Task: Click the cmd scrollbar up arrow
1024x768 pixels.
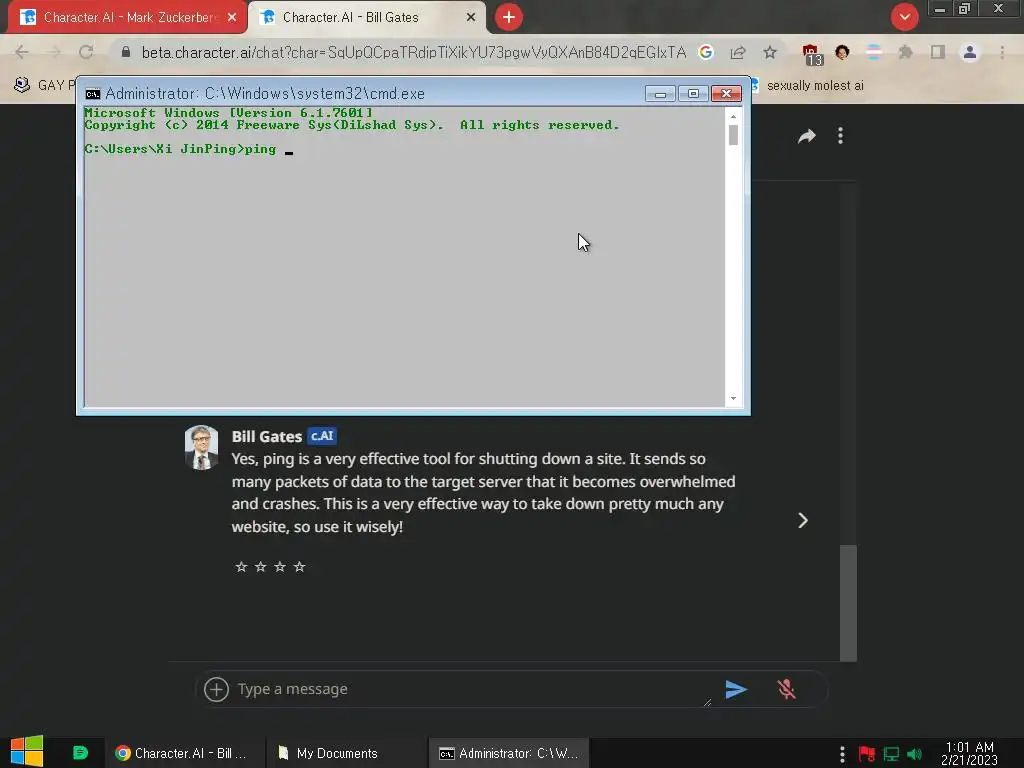Action: point(733,116)
